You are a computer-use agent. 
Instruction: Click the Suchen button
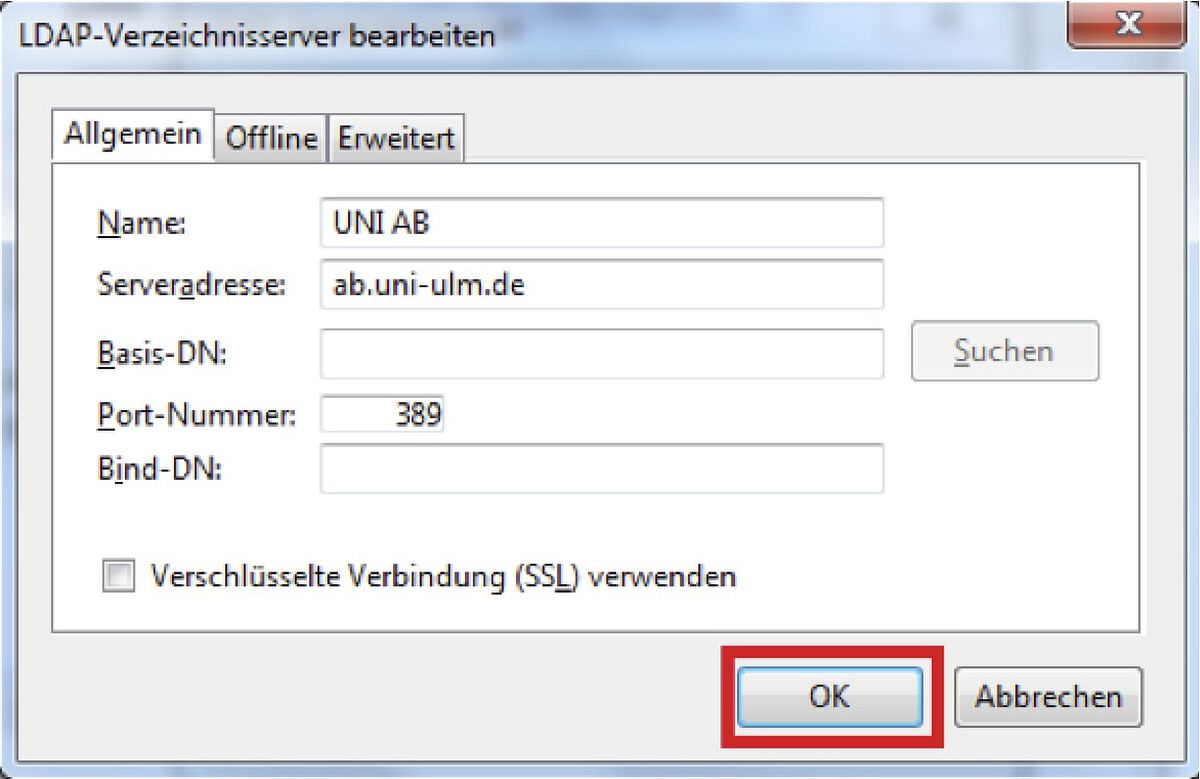(x=1005, y=351)
